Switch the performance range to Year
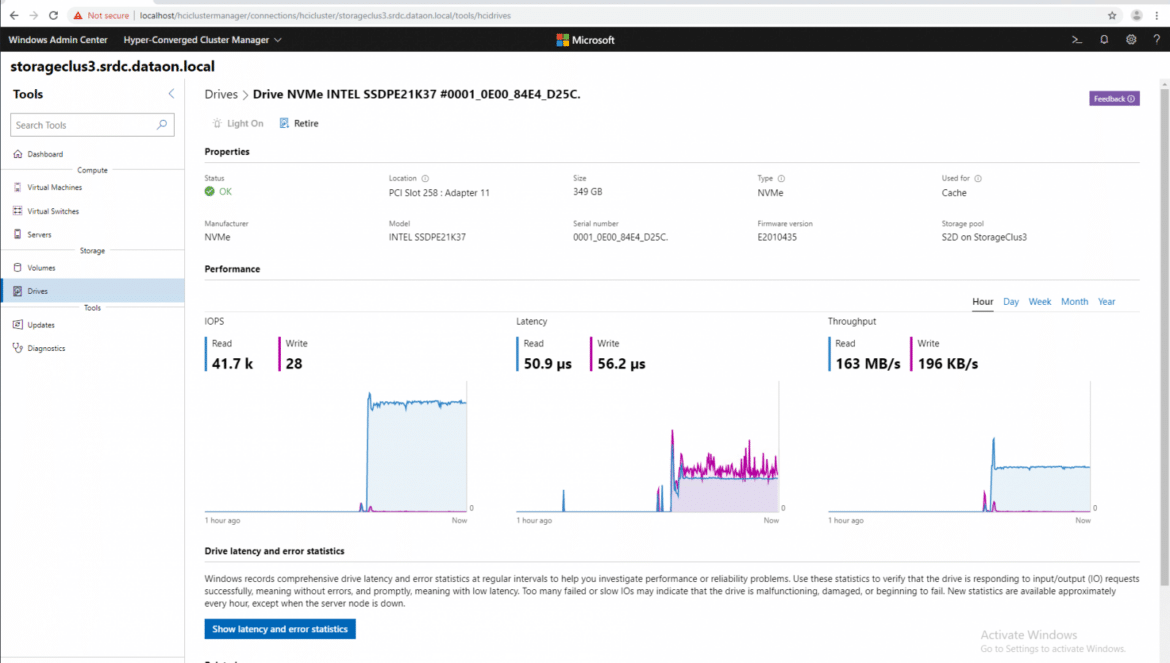 click(x=1106, y=301)
